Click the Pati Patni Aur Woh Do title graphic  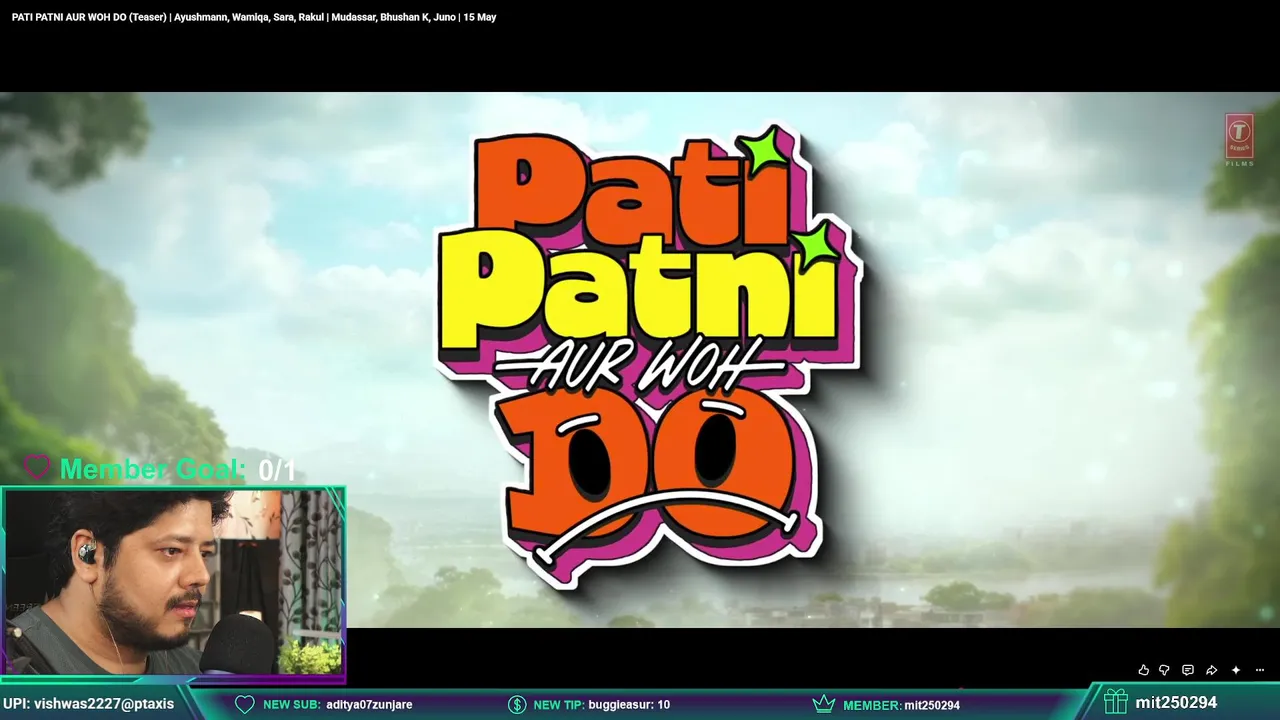[x=649, y=355]
